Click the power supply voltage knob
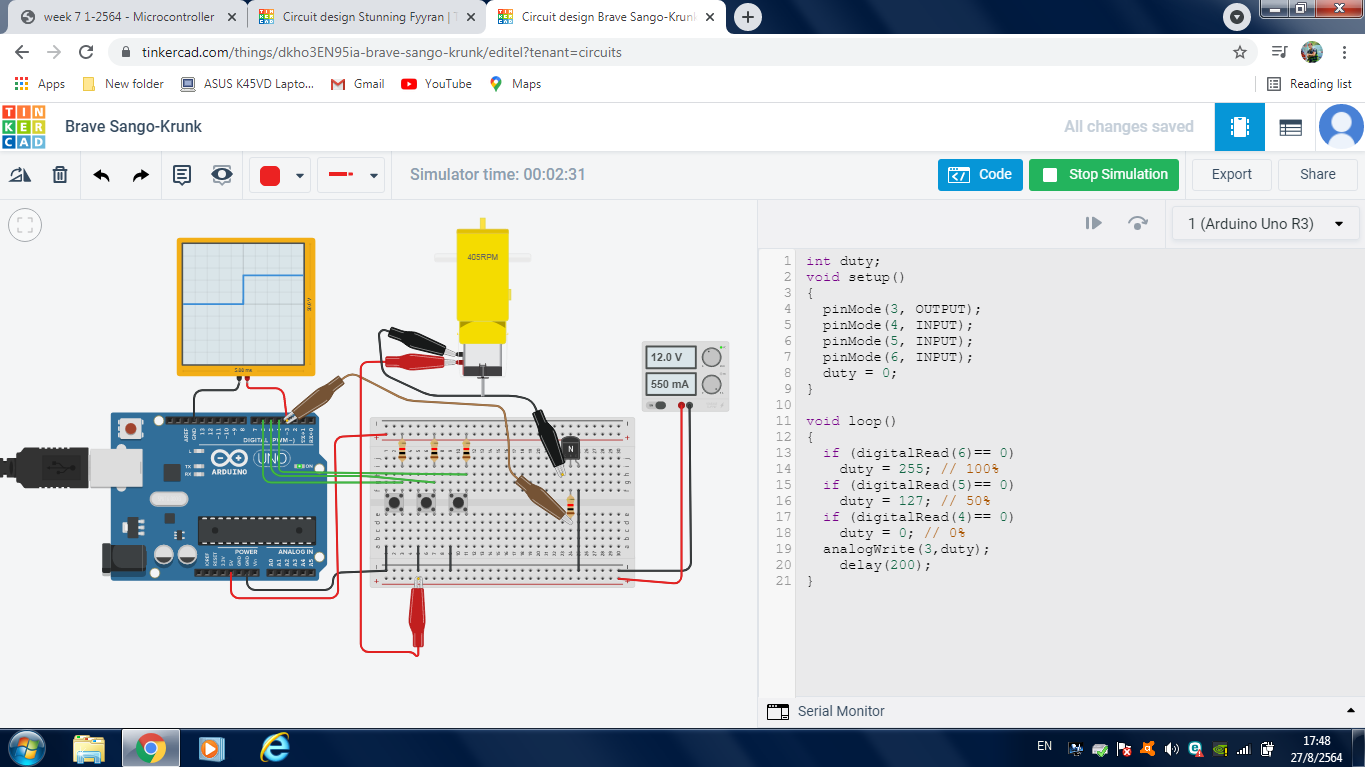 712,356
